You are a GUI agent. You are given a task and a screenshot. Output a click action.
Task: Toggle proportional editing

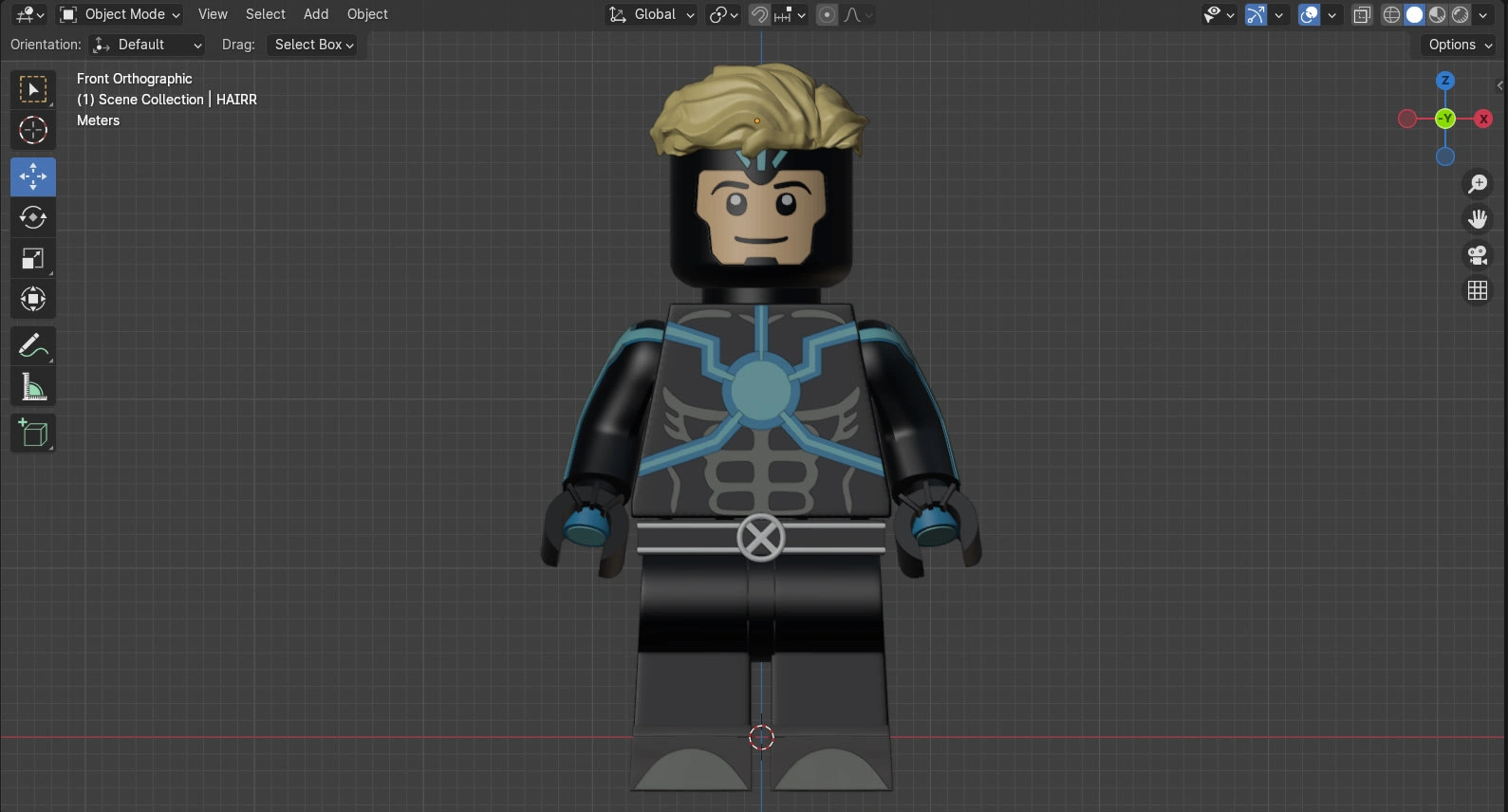(x=827, y=14)
